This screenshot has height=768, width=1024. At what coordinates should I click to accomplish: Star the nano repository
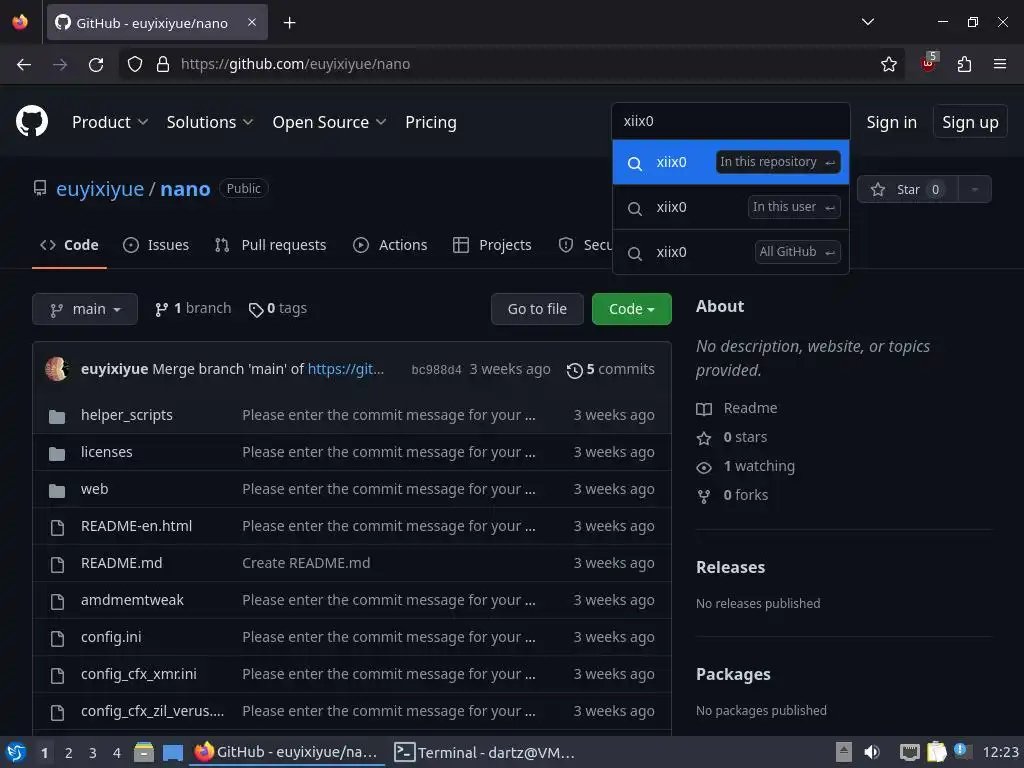[x=908, y=189]
